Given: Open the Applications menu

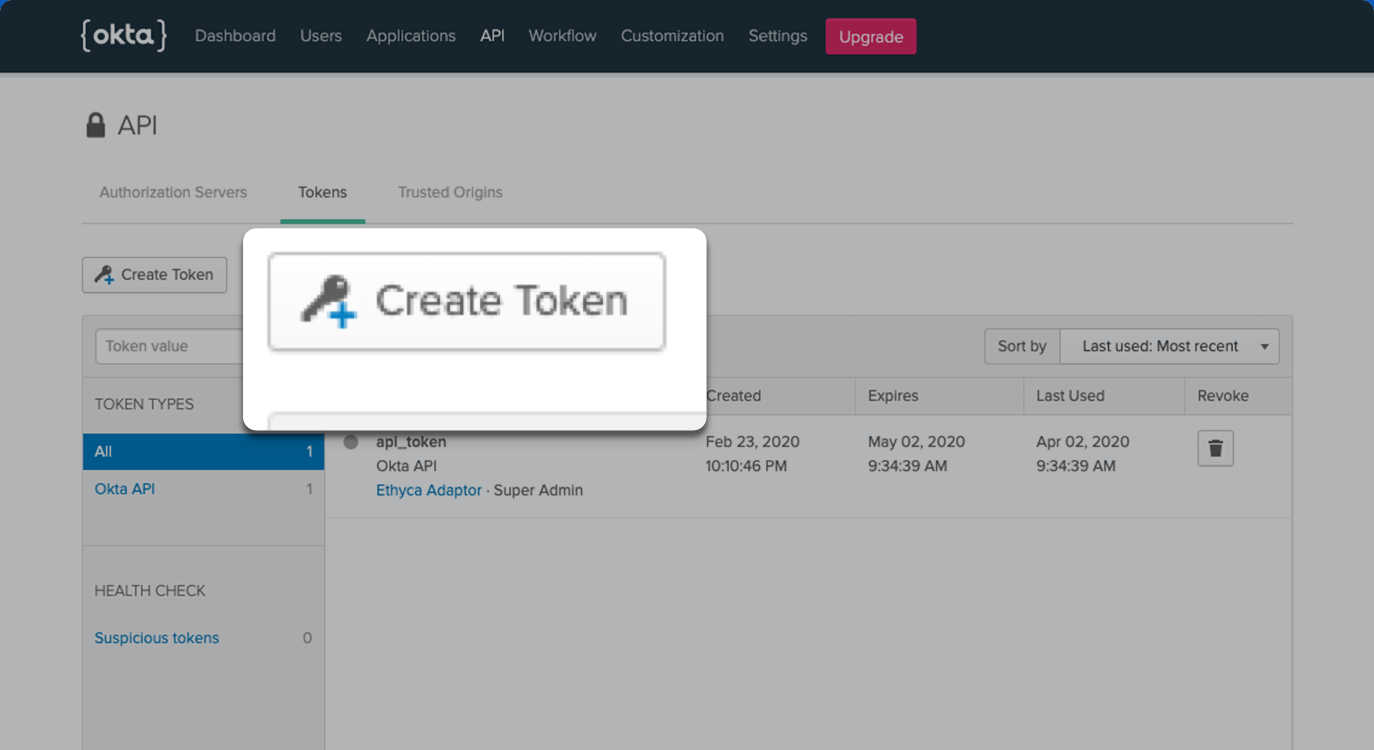Looking at the screenshot, I should pos(411,36).
